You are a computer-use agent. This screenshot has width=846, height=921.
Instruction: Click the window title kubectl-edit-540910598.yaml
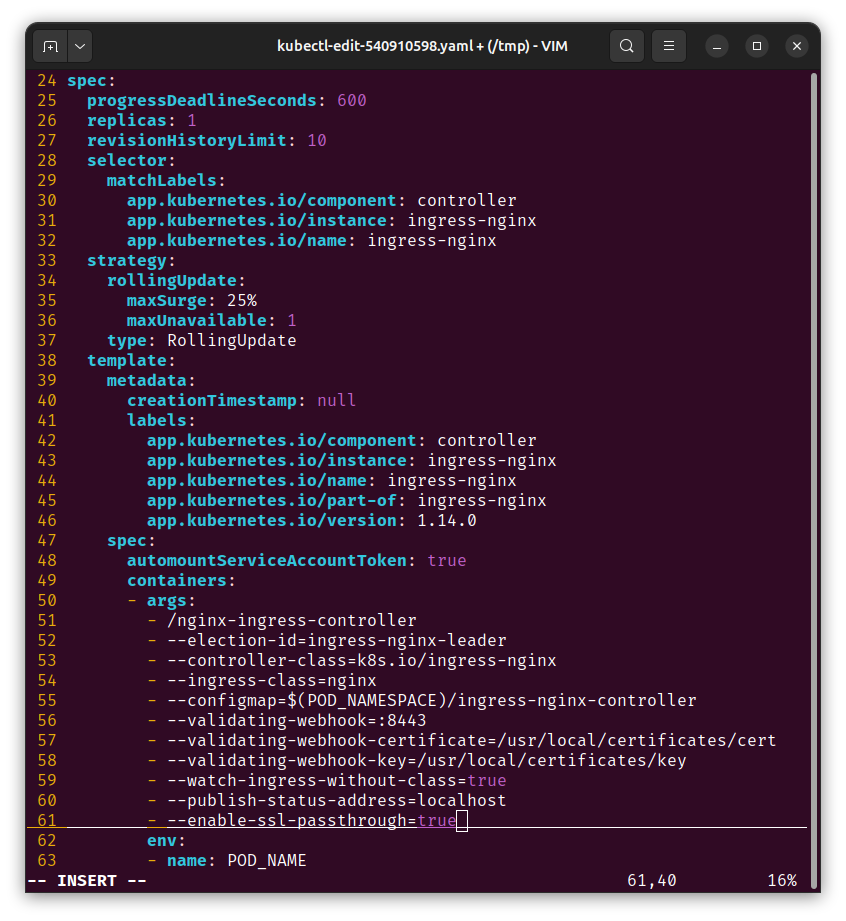click(x=422, y=46)
